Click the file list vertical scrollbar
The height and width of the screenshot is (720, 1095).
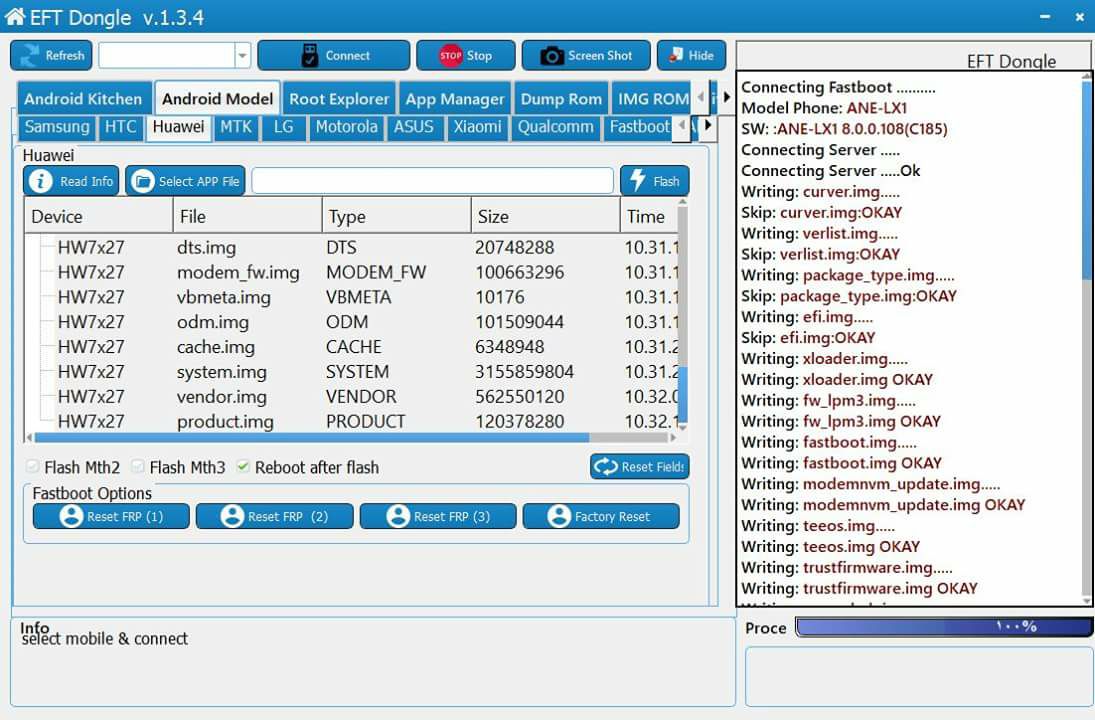pyautogui.click(x=683, y=314)
